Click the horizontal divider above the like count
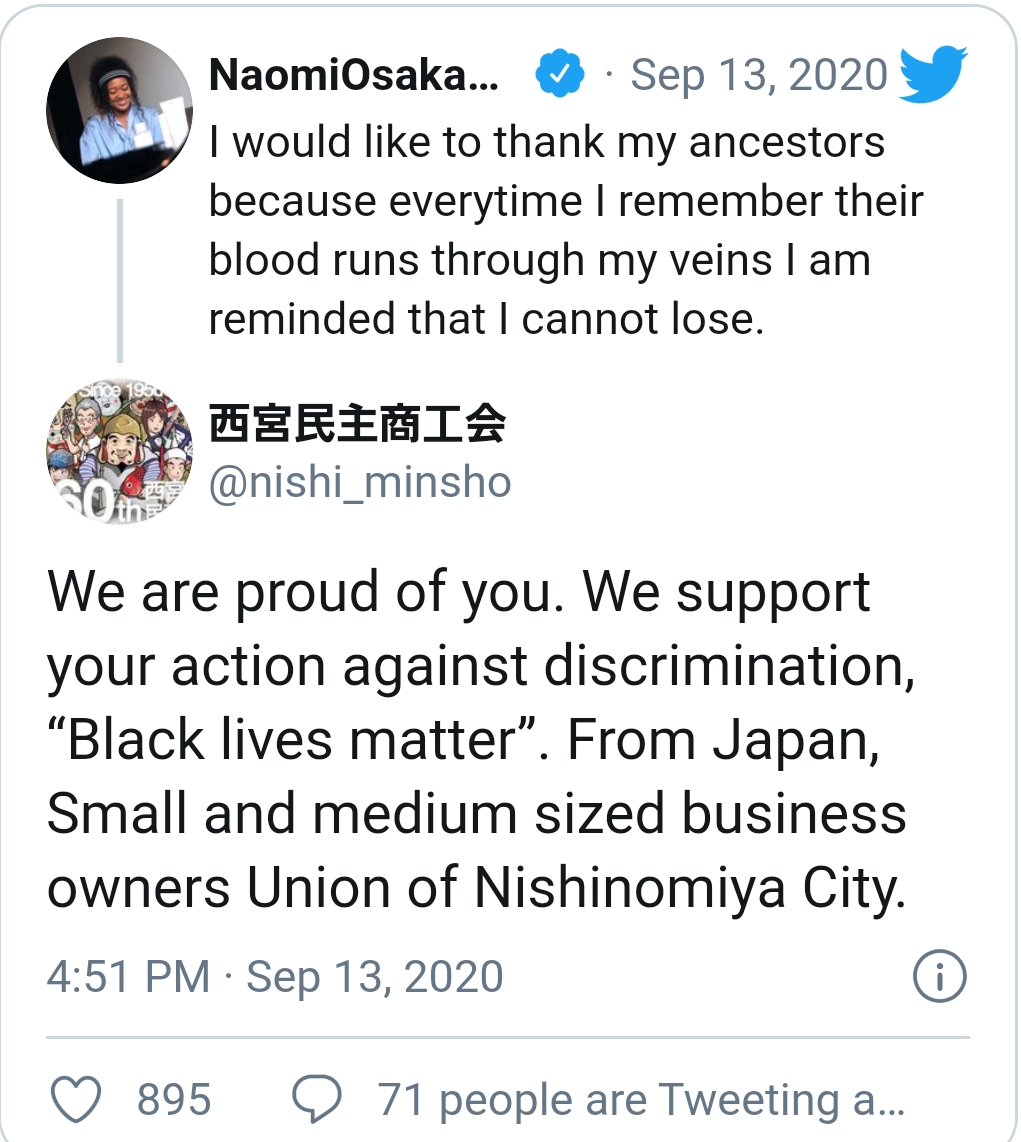 pos(508,1038)
